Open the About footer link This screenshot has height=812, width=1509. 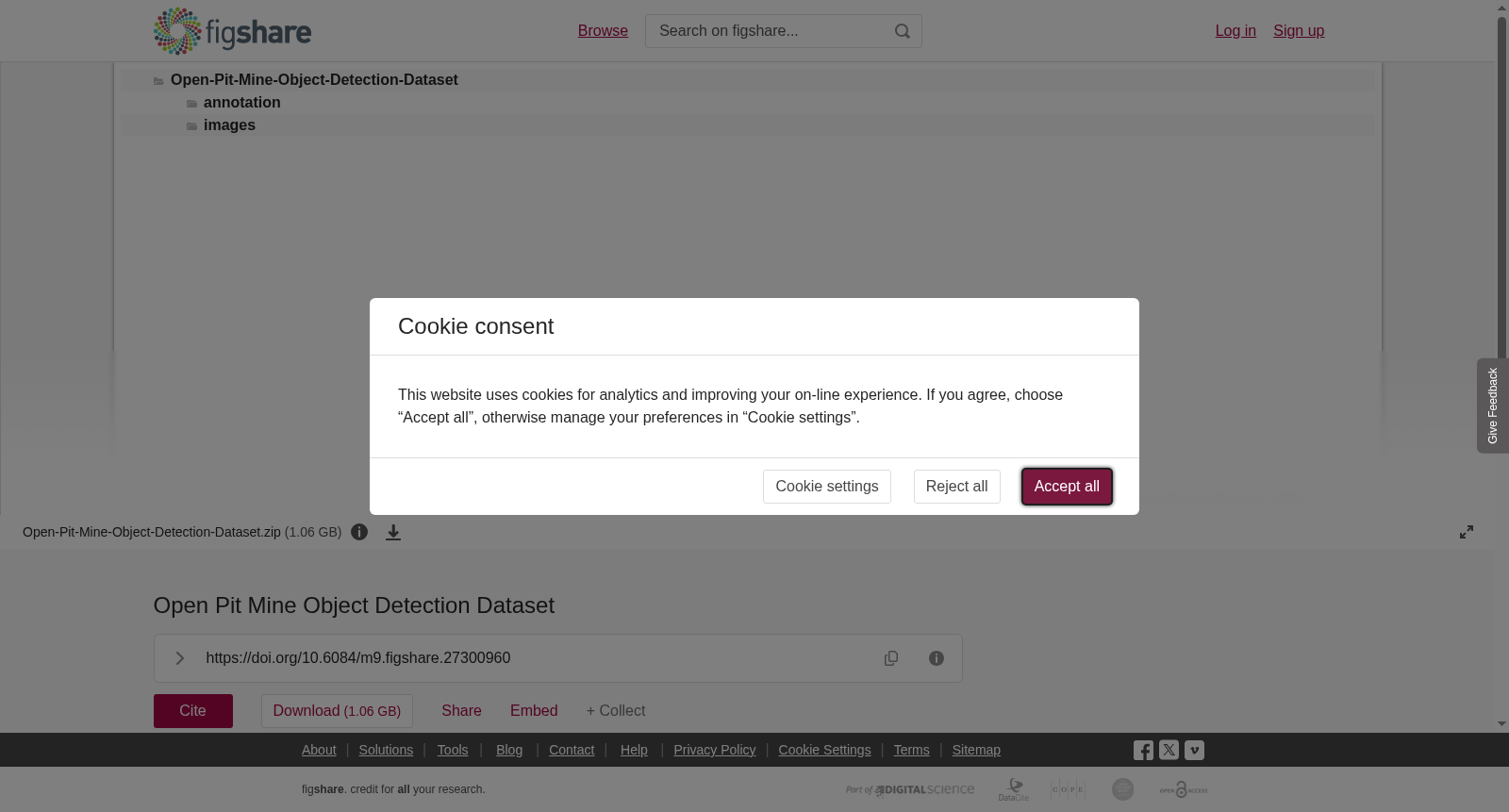[319, 750]
